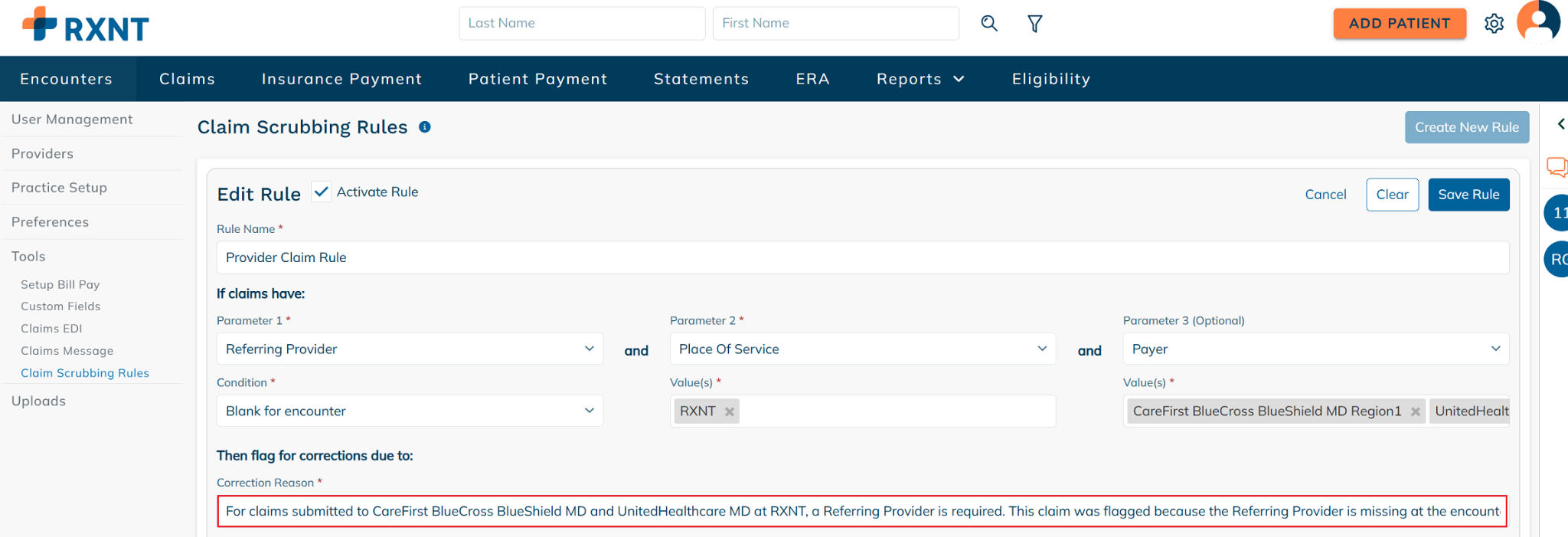Click the search magnifier icon
This screenshot has height=537, width=1568.
click(x=989, y=24)
